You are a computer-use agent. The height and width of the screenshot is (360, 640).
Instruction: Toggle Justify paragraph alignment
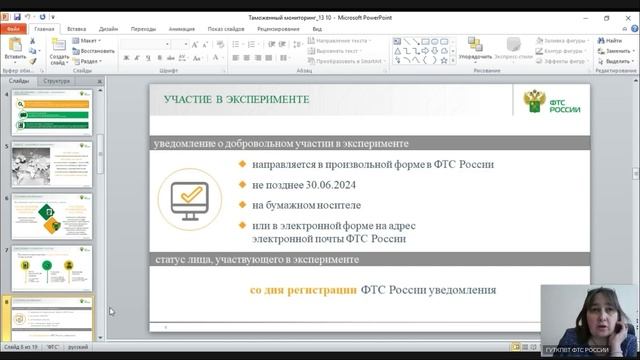click(x=269, y=58)
